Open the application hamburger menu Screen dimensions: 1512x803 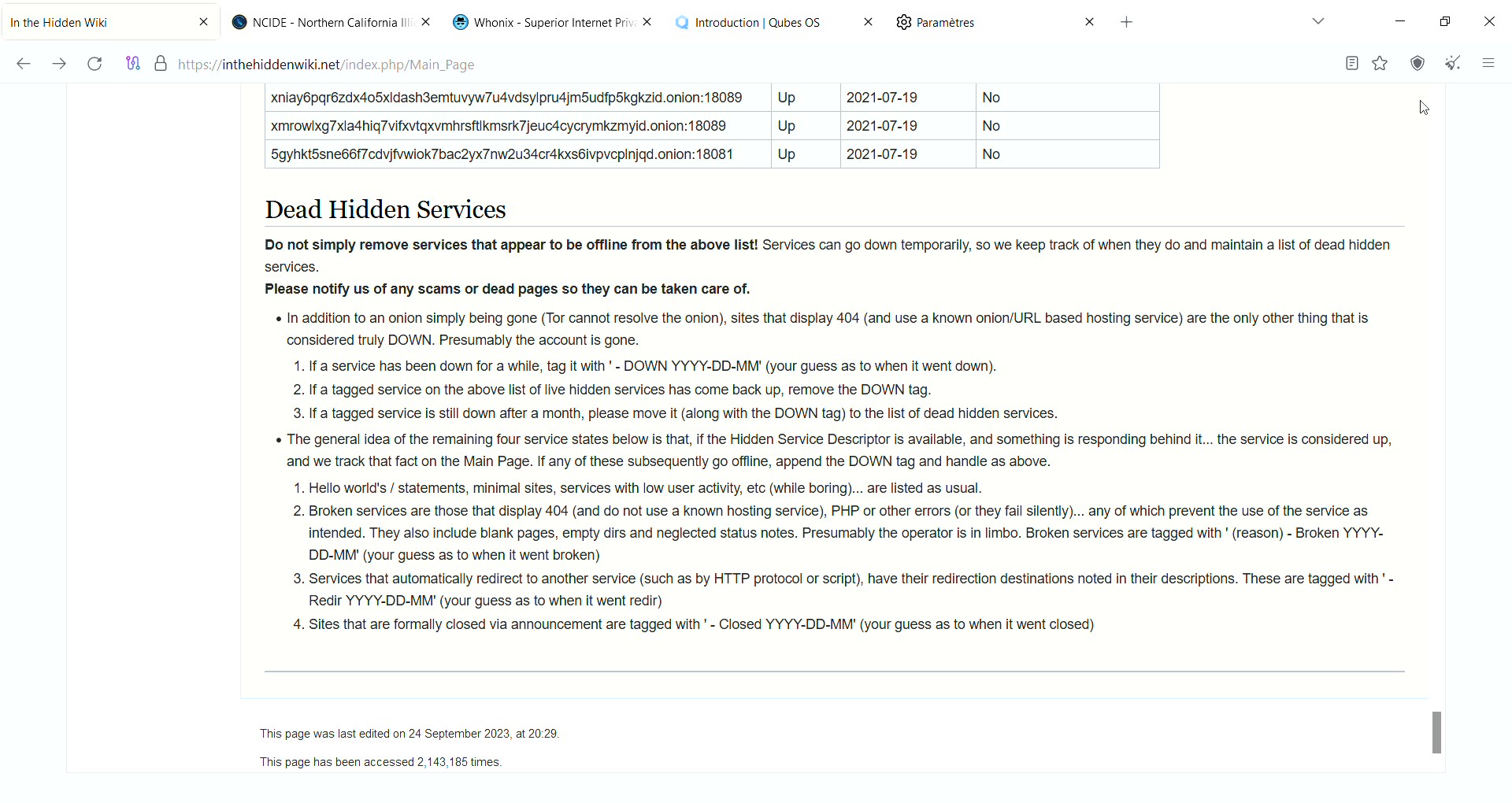pos(1488,64)
